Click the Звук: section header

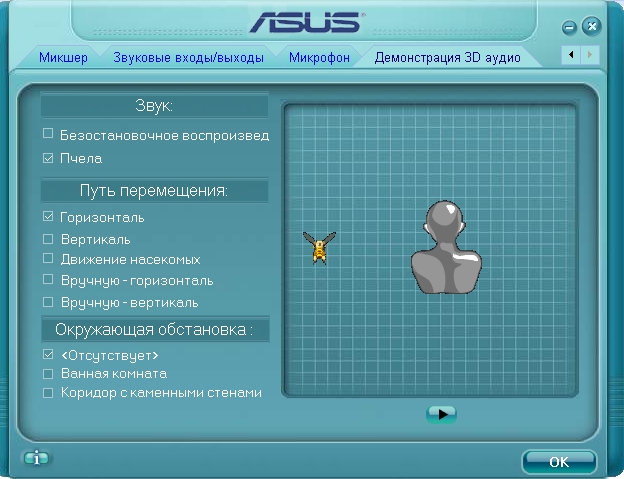[x=154, y=105]
